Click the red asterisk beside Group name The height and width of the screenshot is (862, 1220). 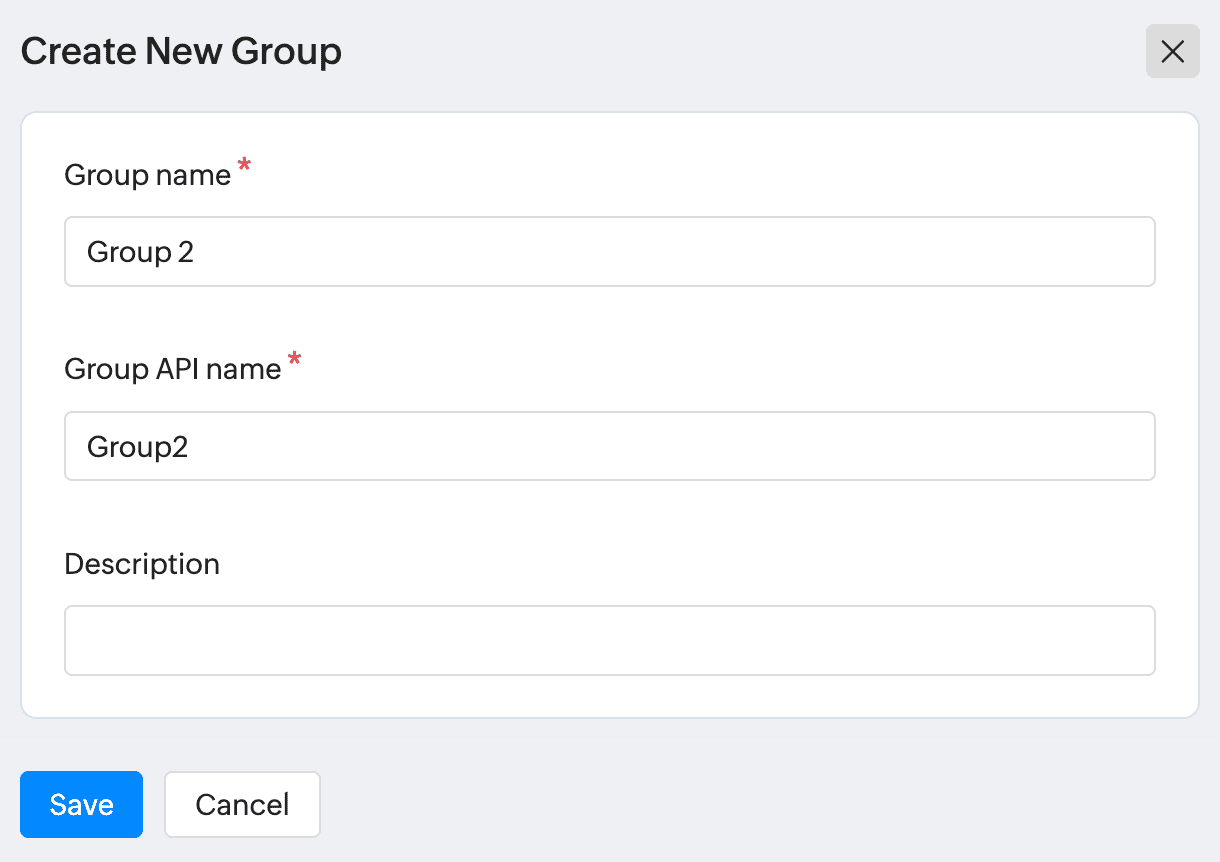(244, 167)
